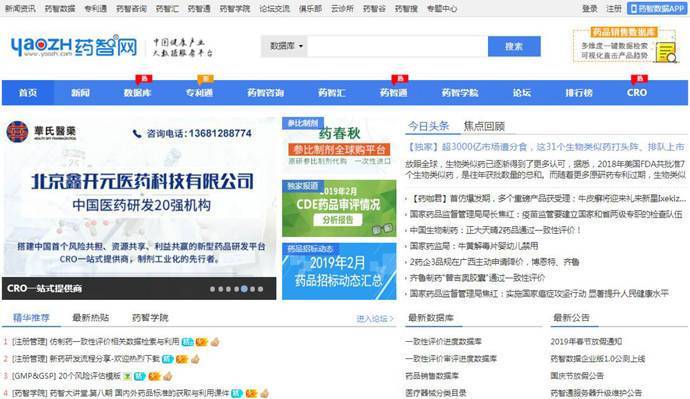Open 2019年春节放假通知 announcement
This screenshot has width=690, height=399.
pos(586,341)
